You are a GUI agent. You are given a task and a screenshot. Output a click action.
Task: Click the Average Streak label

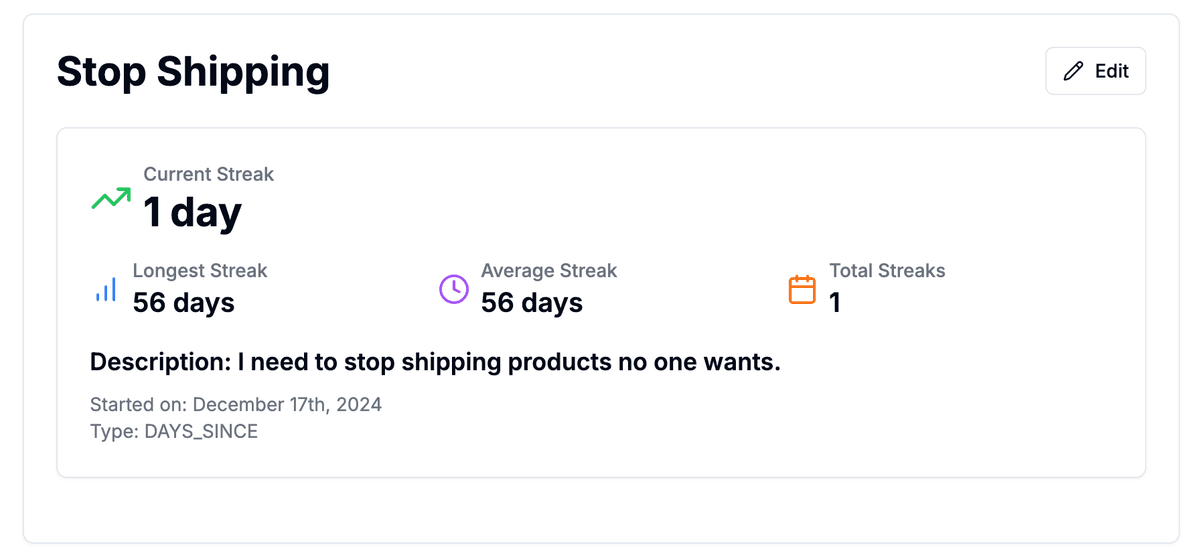tap(549, 270)
